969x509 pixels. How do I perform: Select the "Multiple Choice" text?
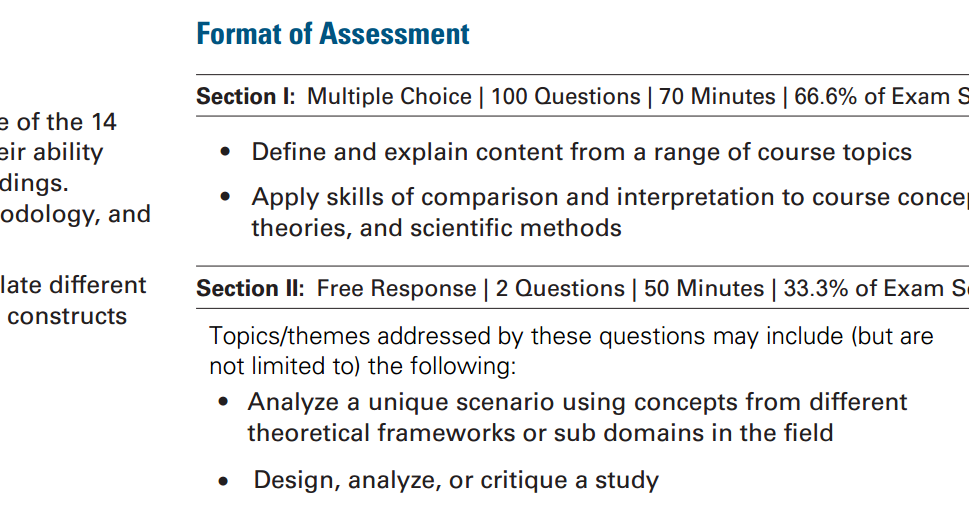(x=389, y=97)
